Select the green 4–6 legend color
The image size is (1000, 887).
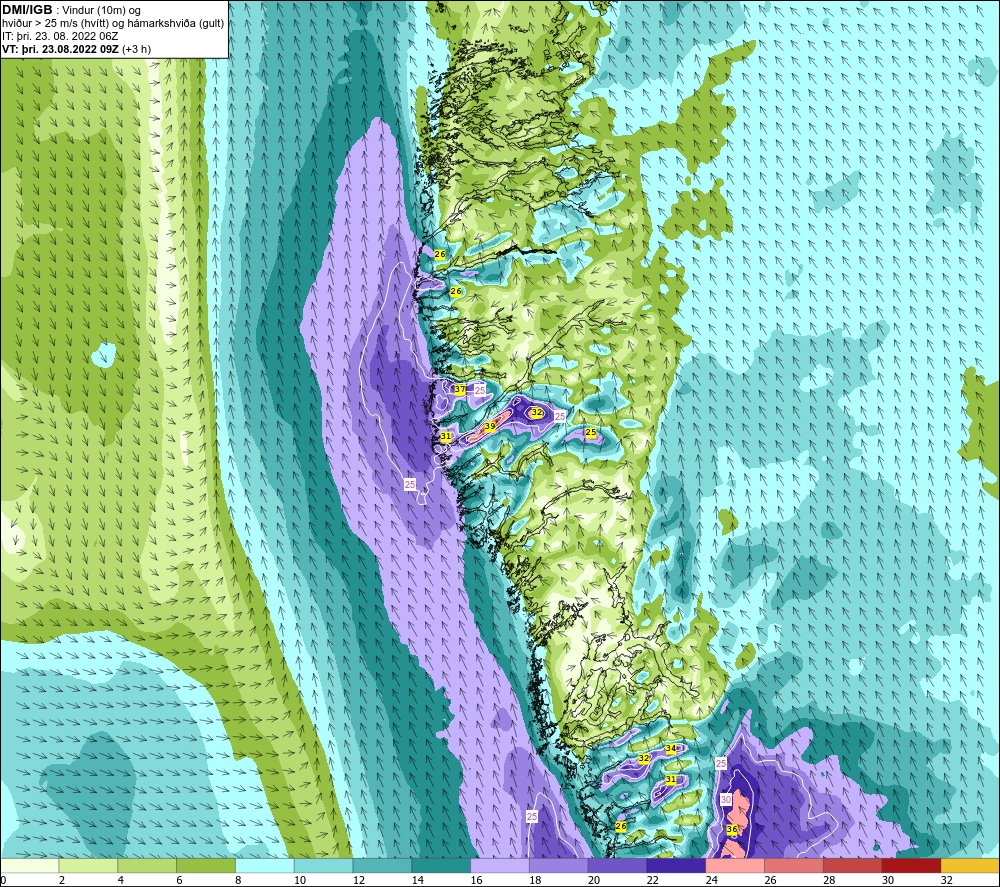(x=147, y=865)
